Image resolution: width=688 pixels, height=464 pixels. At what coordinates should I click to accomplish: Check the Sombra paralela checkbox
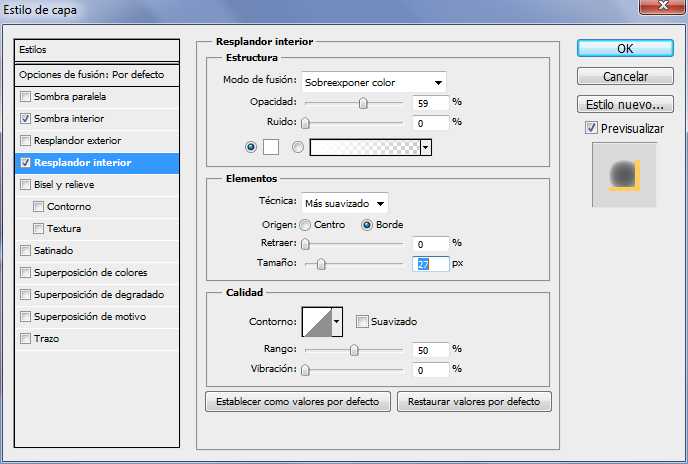25,97
